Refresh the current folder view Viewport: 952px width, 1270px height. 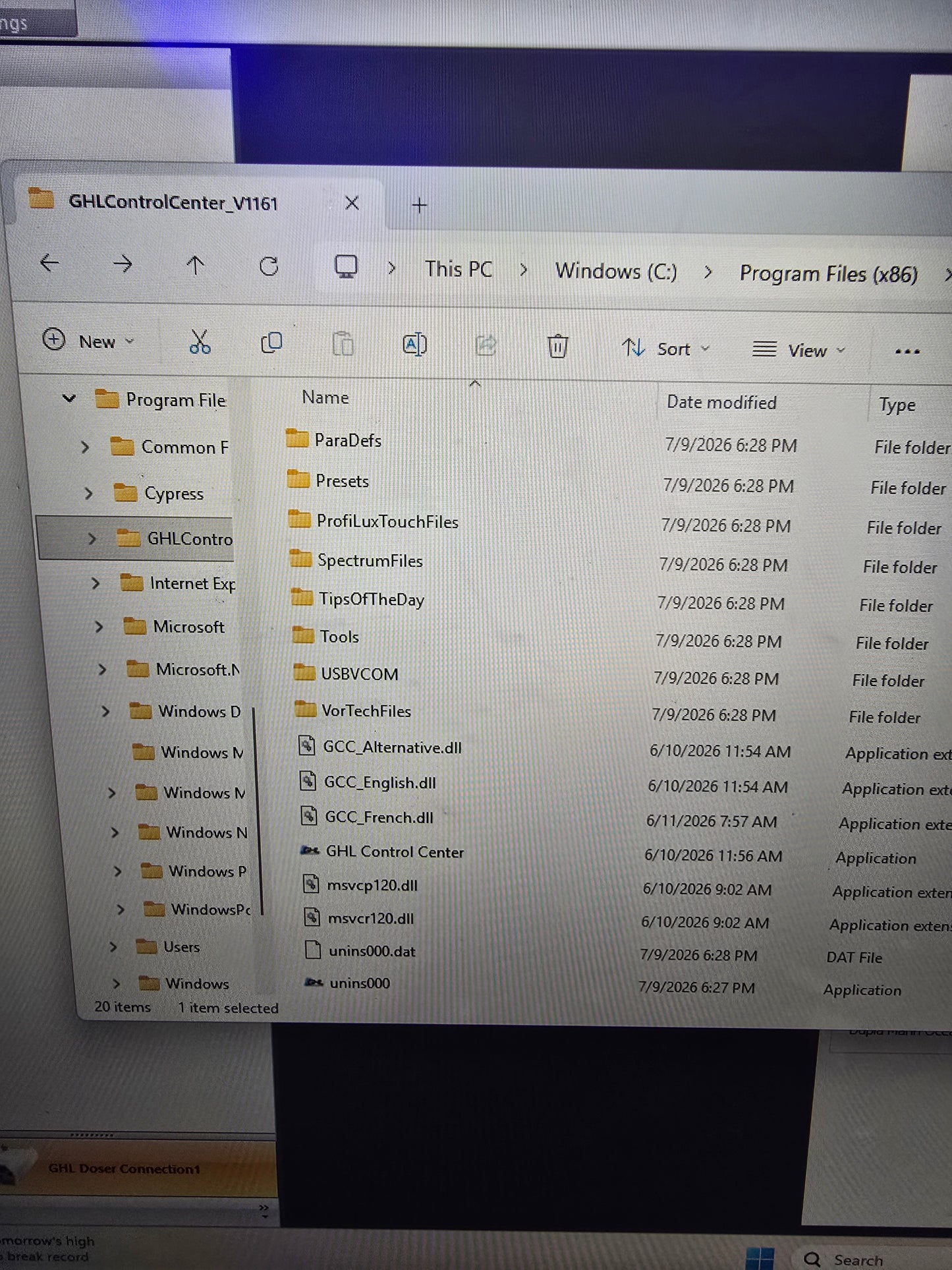coord(269,266)
